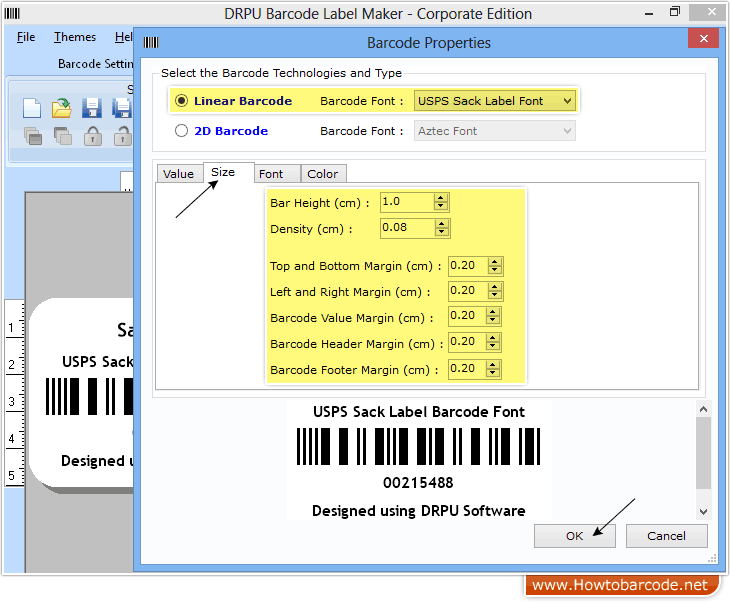Screen dimensions: 730x602
Task: Open the File menu
Action: 26,37
